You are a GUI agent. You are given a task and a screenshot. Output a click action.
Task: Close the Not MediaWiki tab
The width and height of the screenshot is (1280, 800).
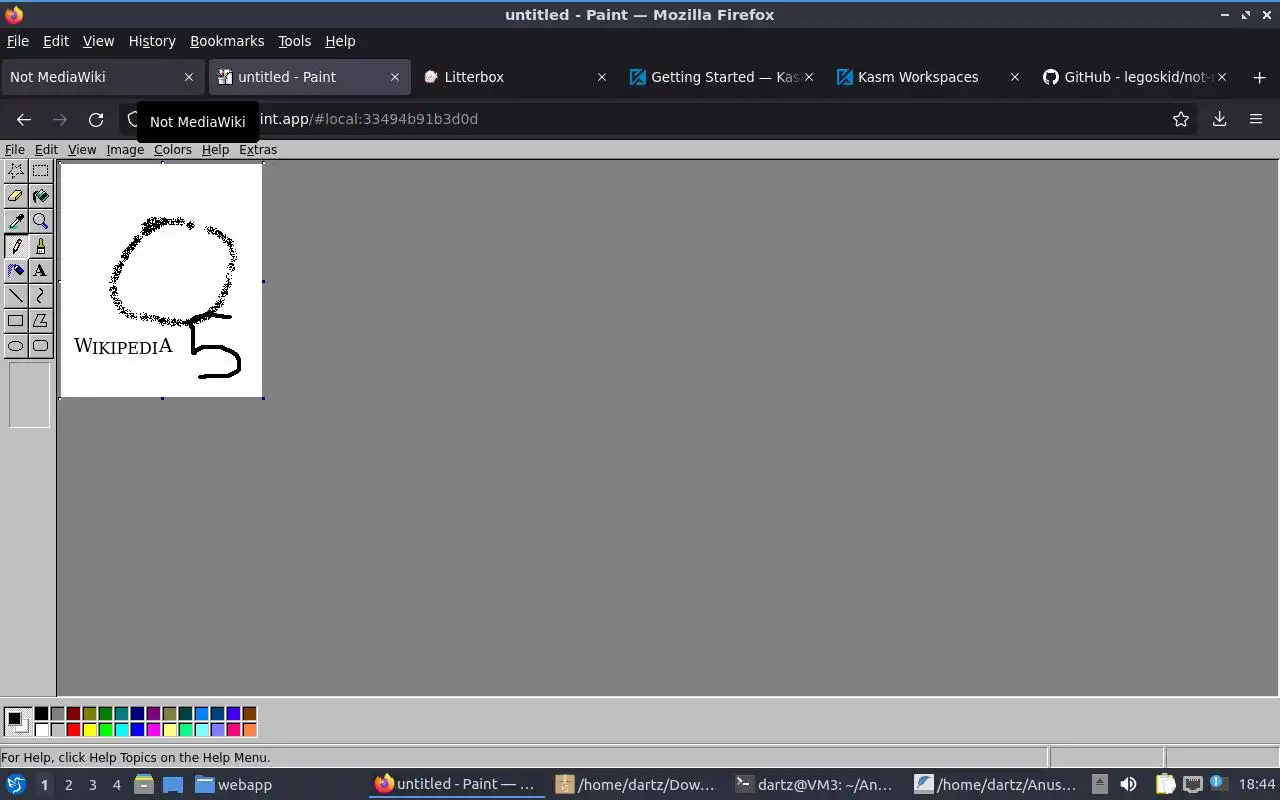[x=189, y=77]
